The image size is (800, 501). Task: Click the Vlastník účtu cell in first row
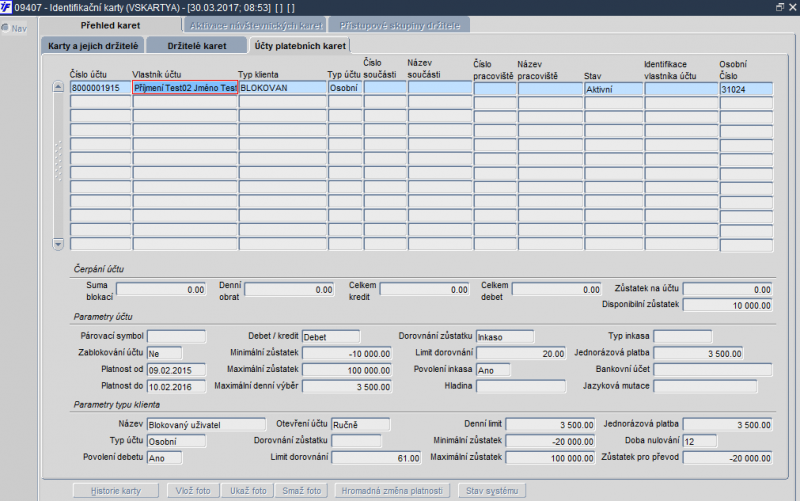tap(185, 88)
